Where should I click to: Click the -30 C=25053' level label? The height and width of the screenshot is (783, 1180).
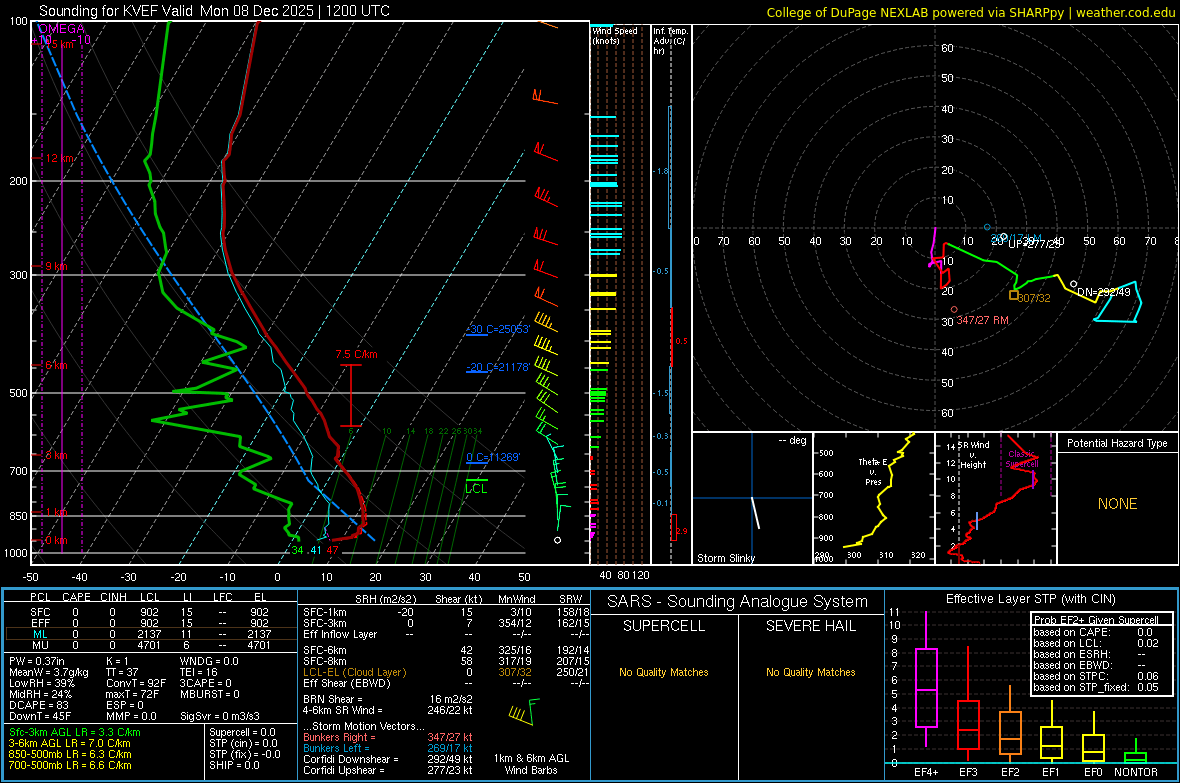498,329
